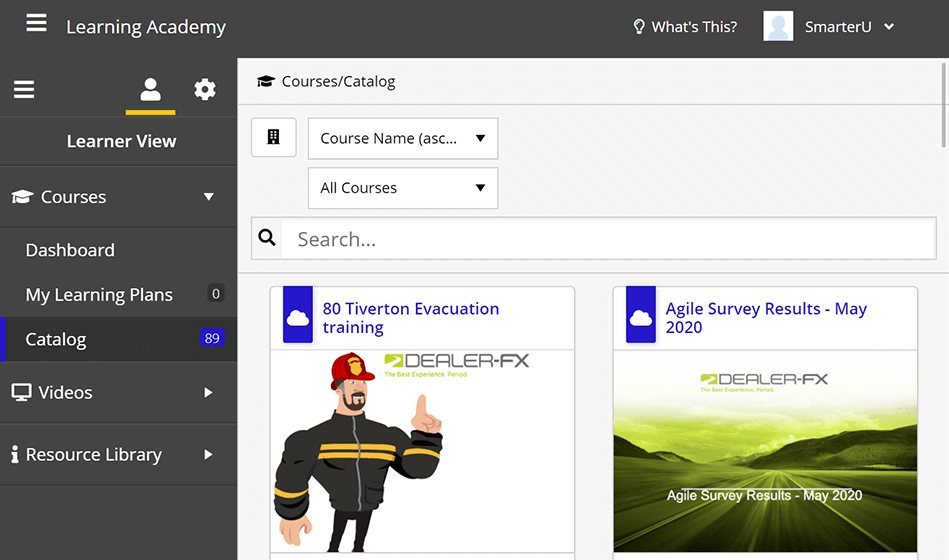
Task: Click the Resource Library menu label
Action: [94, 454]
